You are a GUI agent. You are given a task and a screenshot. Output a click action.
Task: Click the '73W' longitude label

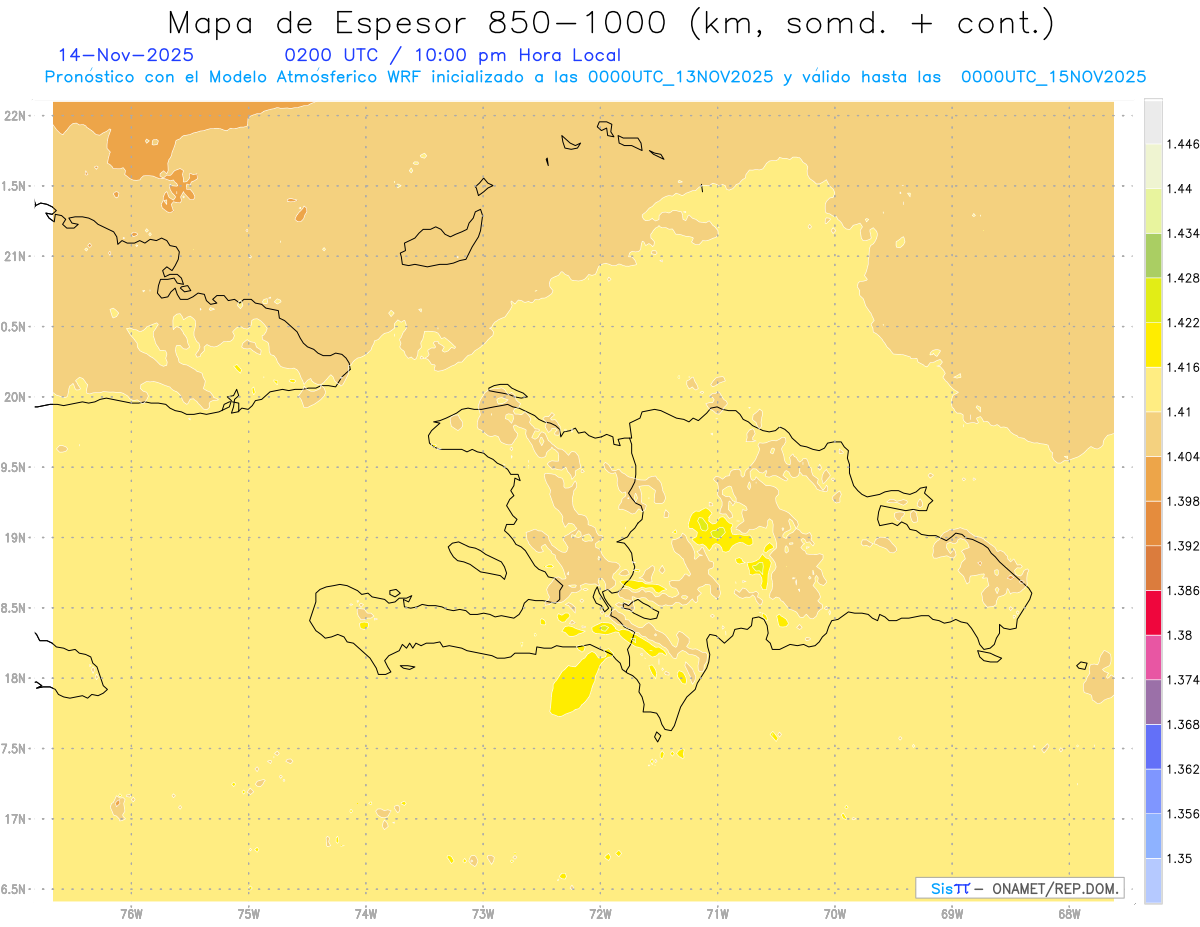(483, 914)
